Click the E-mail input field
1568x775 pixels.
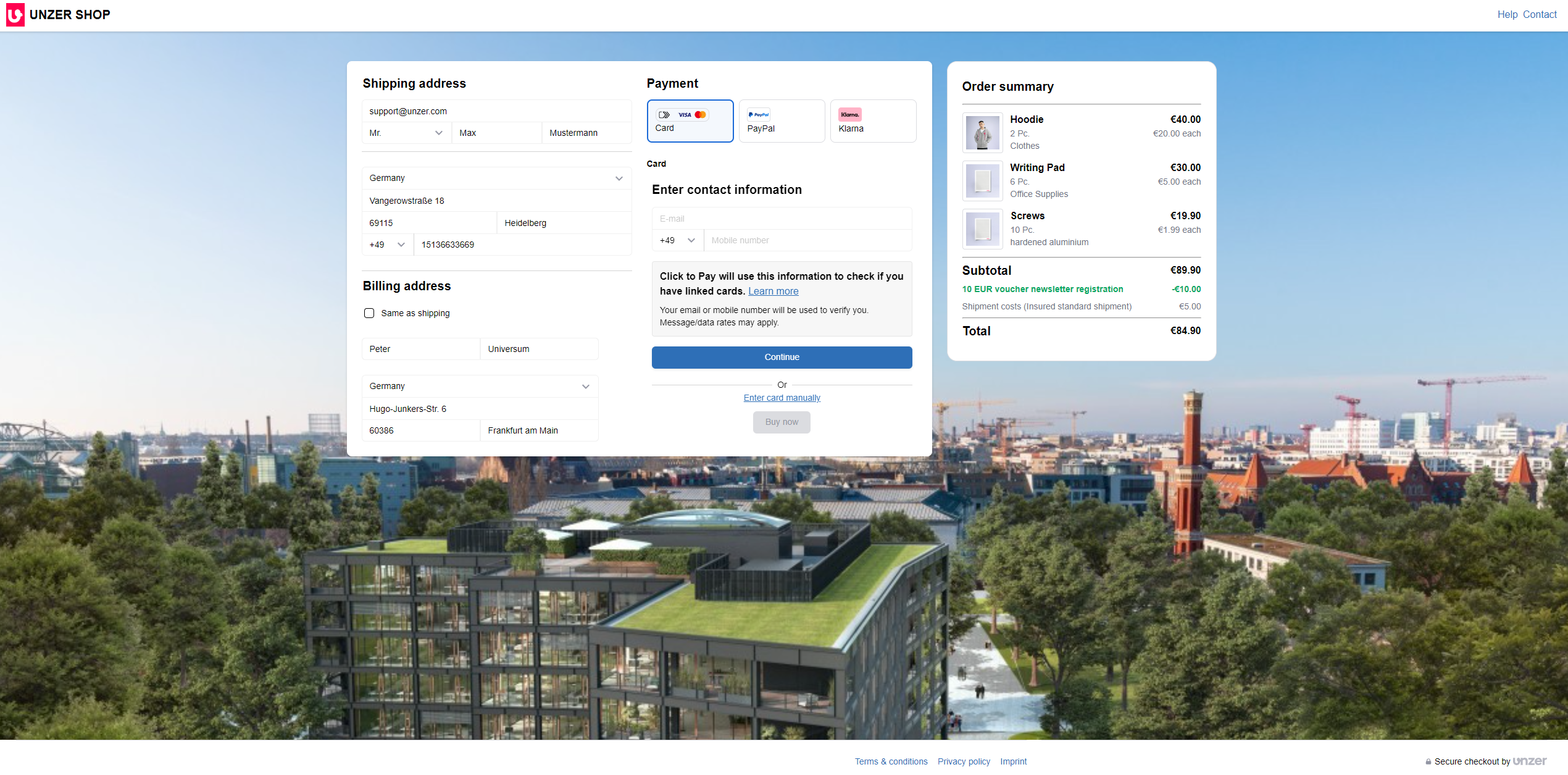781,218
